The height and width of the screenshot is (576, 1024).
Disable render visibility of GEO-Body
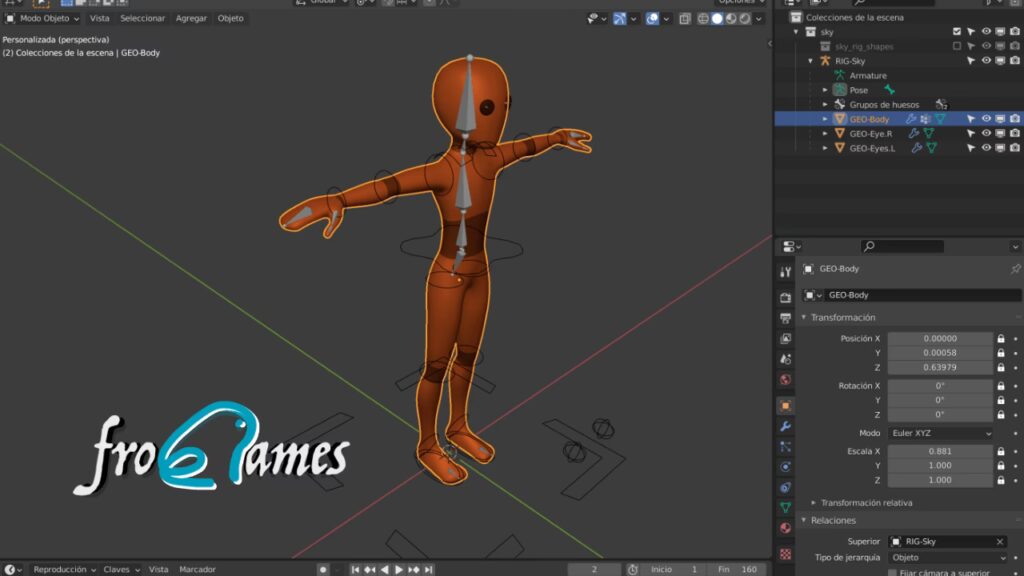tap(1014, 118)
